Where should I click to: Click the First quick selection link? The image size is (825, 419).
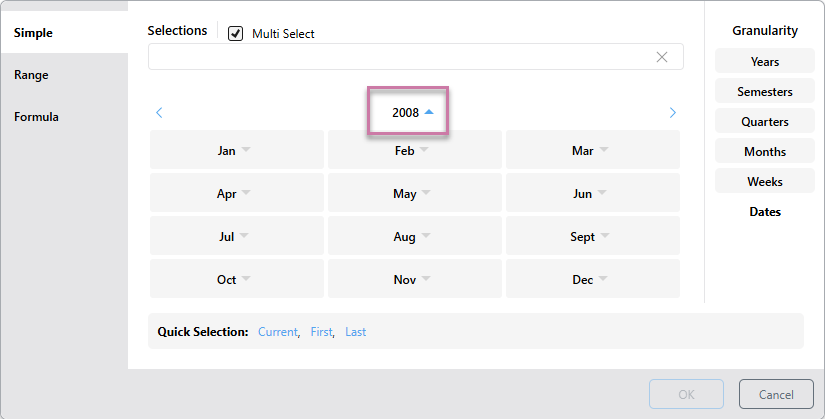(321, 332)
